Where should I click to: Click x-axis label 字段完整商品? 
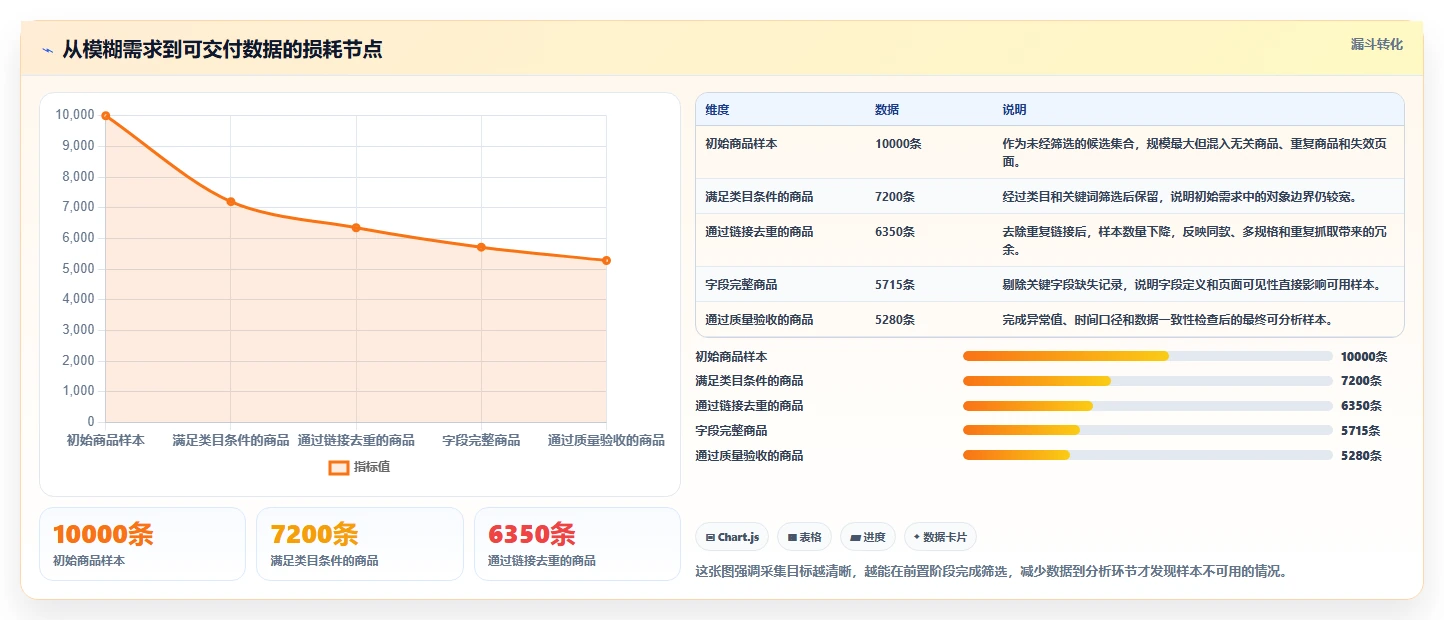[x=481, y=440]
